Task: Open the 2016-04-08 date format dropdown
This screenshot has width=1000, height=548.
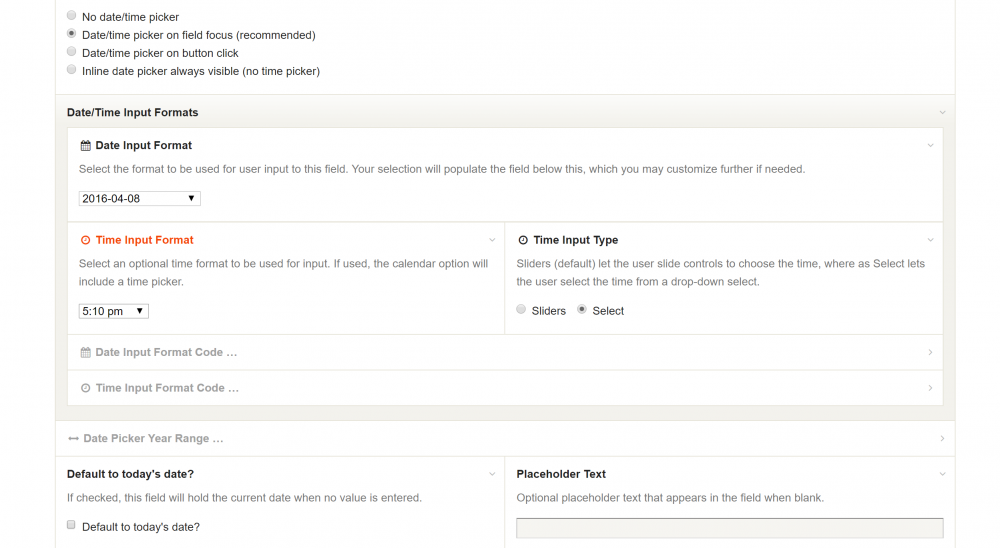Action: (x=139, y=199)
